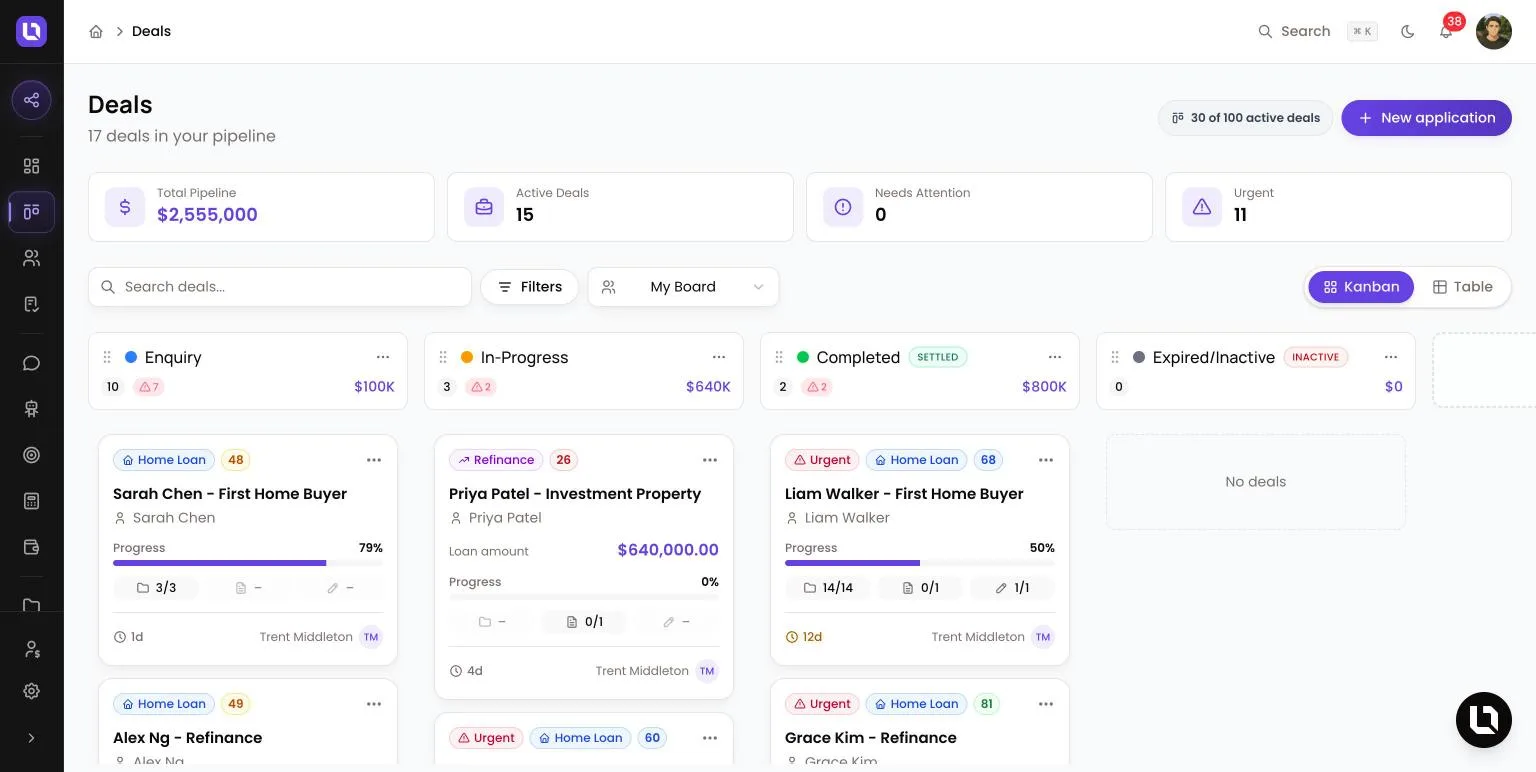Viewport: 1536px width, 772px height.
Task: Open the contacts people sidebar icon
Action: click(x=31, y=258)
